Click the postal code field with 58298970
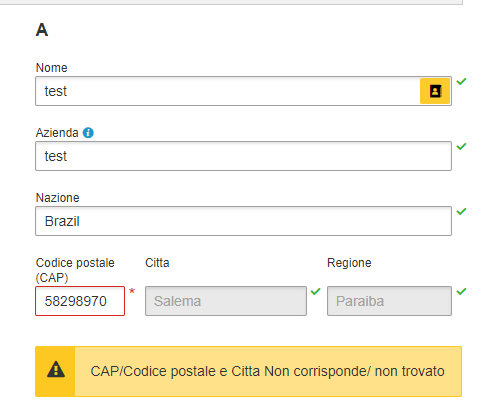This screenshot has height=408, width=483. click(x=80, y=301)
